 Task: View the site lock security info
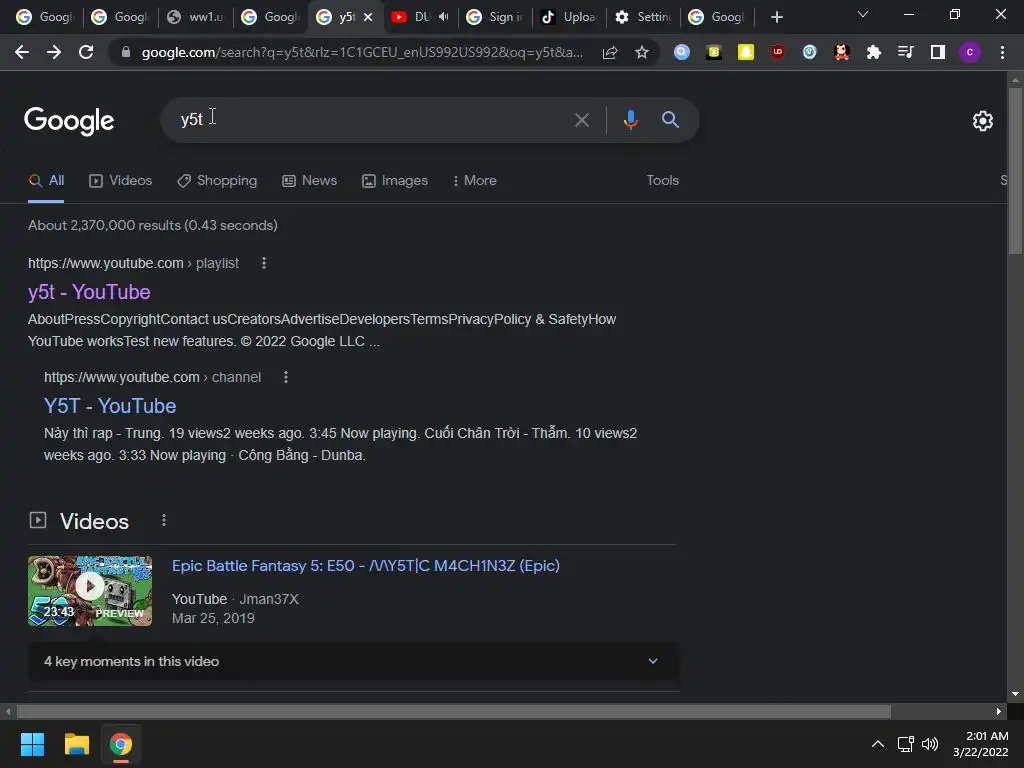[x=126, y=52]
